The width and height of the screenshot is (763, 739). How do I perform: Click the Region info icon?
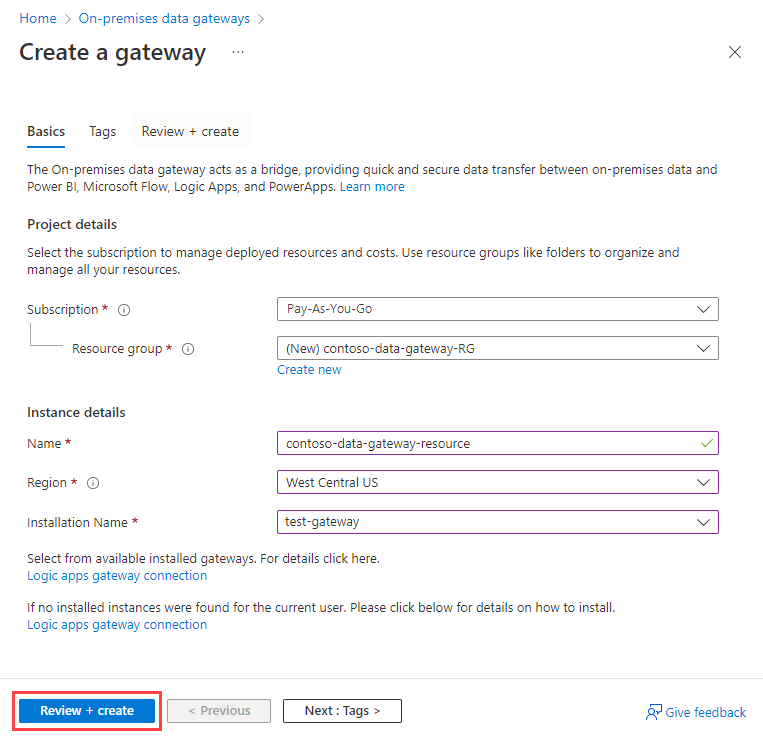coord(93,483)
